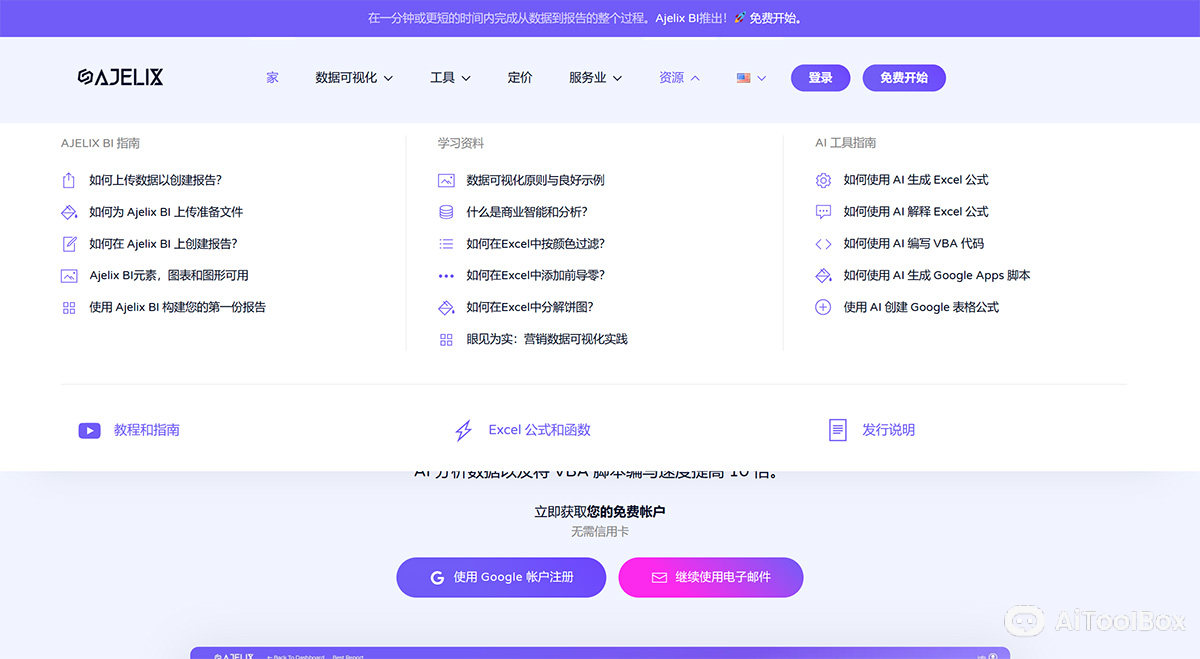This screenshot has height=659, width=1200.
Task: Click list icon beside 如何在Excel中按颜色过滤?
Action: (x=446, y=244)
